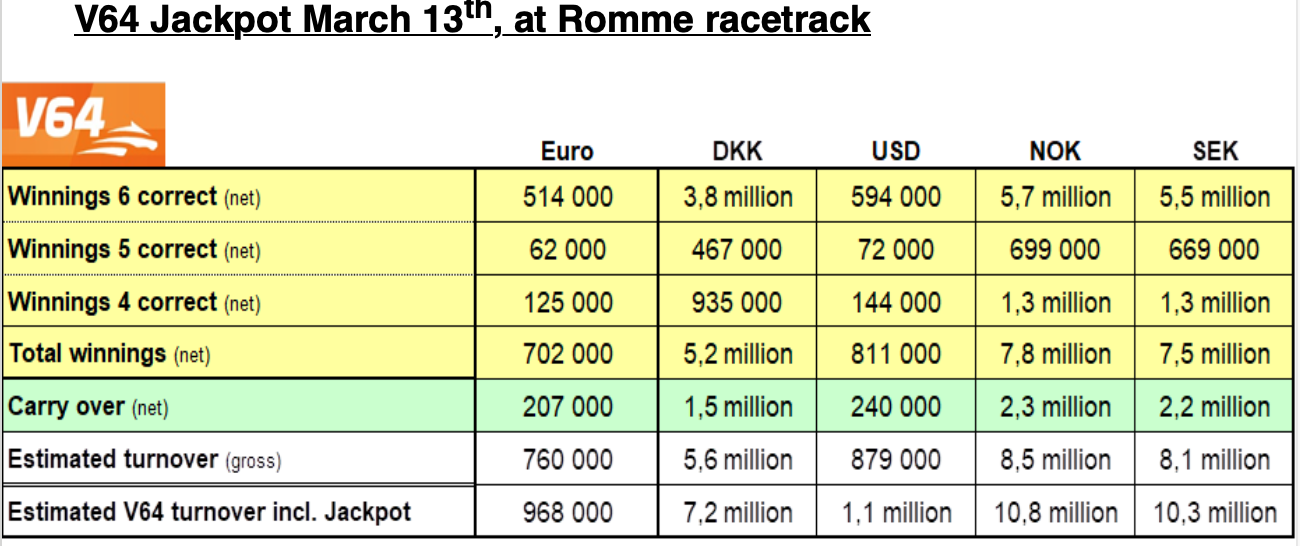Click the Winnings 4 correct row label
The image size is (1300, 546).
[134, 302]
